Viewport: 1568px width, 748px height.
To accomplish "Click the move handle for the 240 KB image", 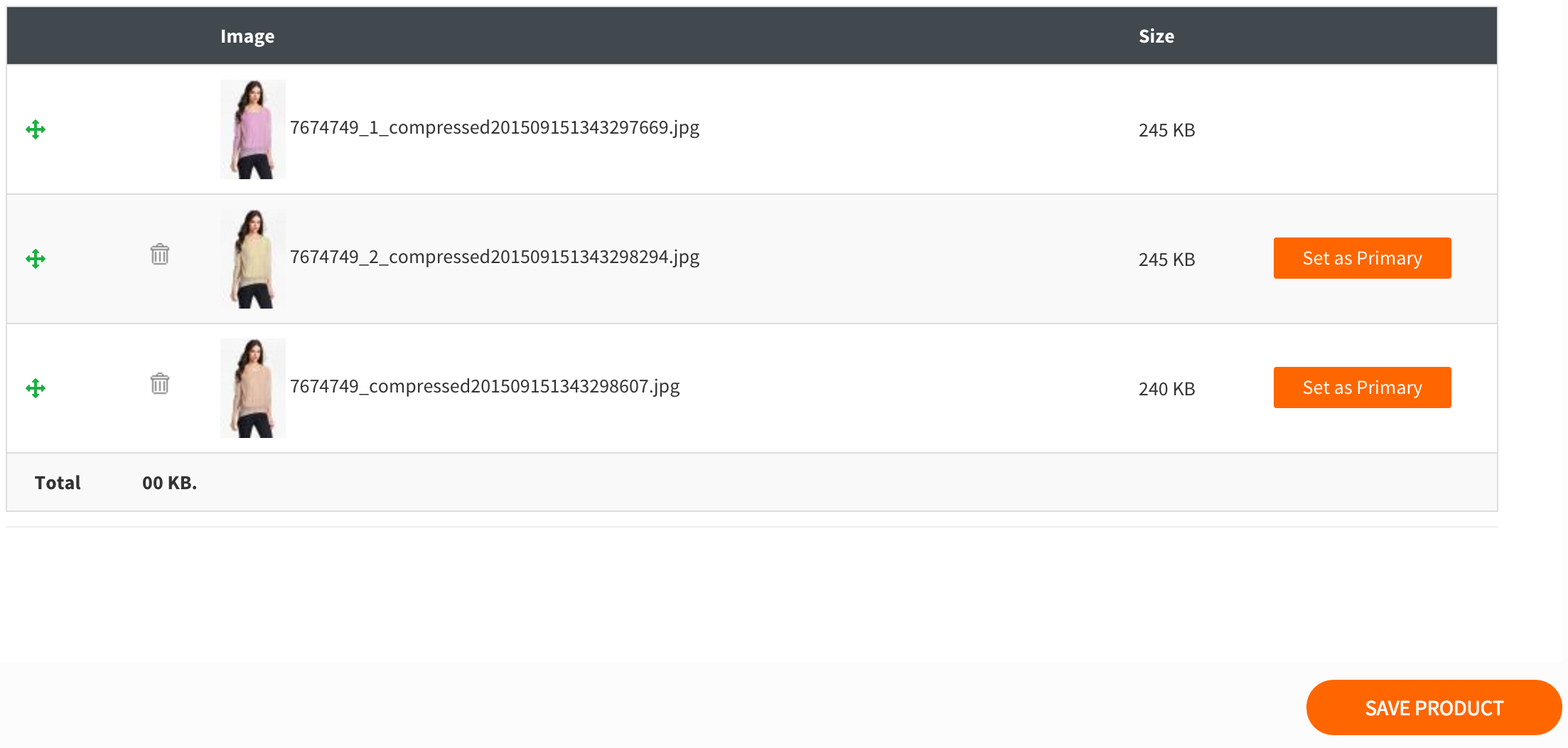I will click(36, 388).
